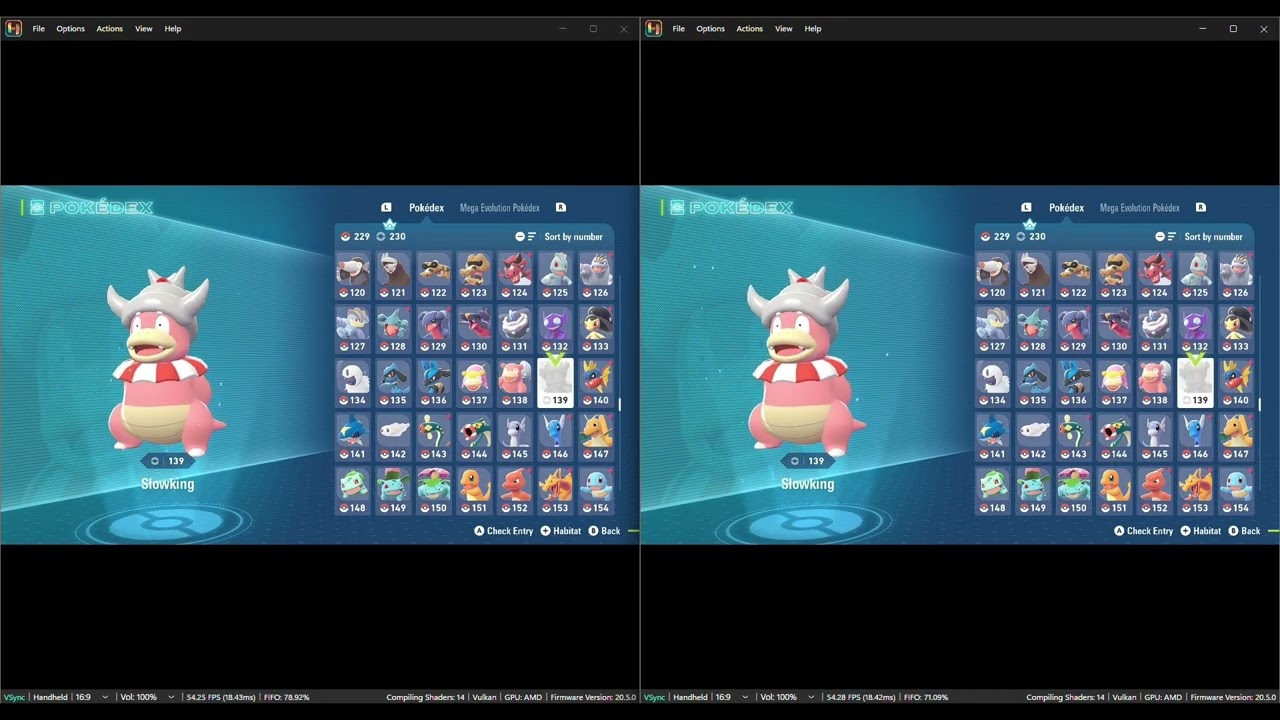Select Lucario entry 136 in left window

[434, 383]
